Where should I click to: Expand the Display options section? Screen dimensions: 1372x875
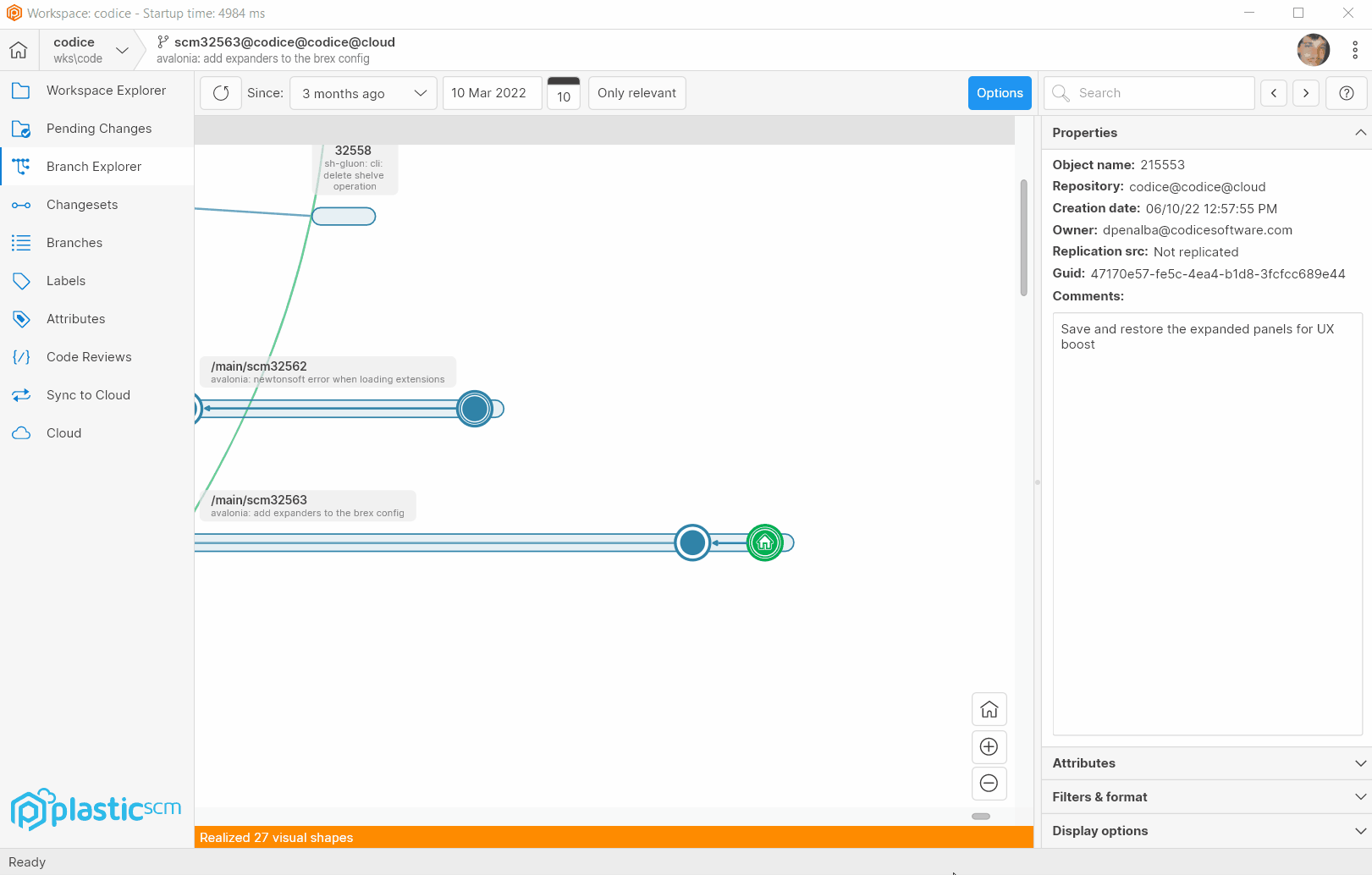point(1206,831)
